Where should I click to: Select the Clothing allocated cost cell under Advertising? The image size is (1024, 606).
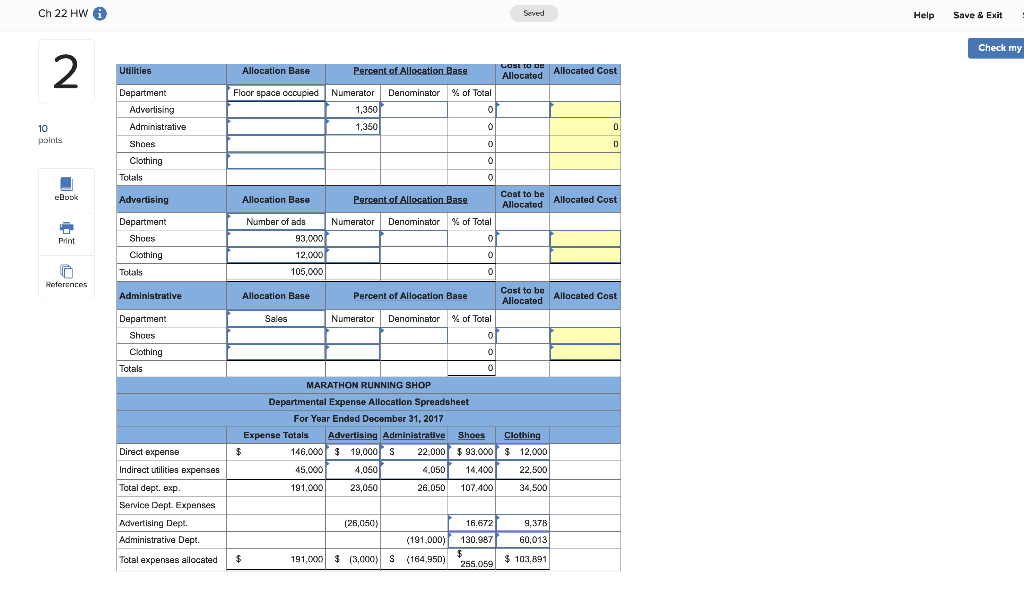coord(584,255)
